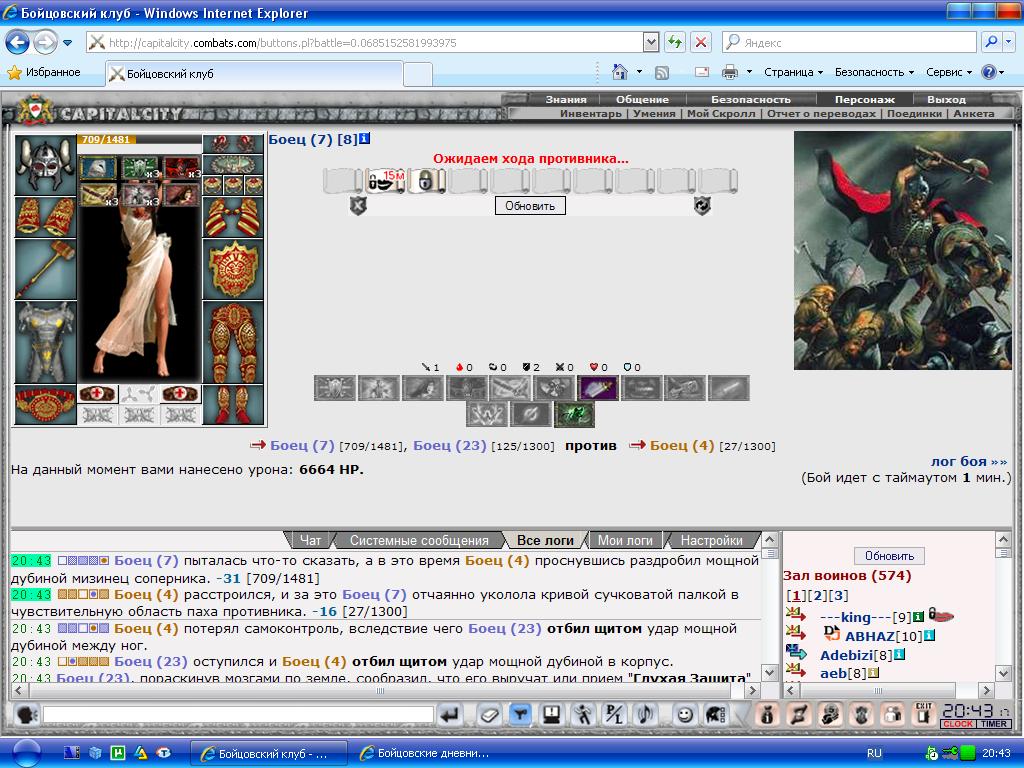Click the HP bar showing 709/1481
Screen dimensions: 1024x768
click(138, 139)
